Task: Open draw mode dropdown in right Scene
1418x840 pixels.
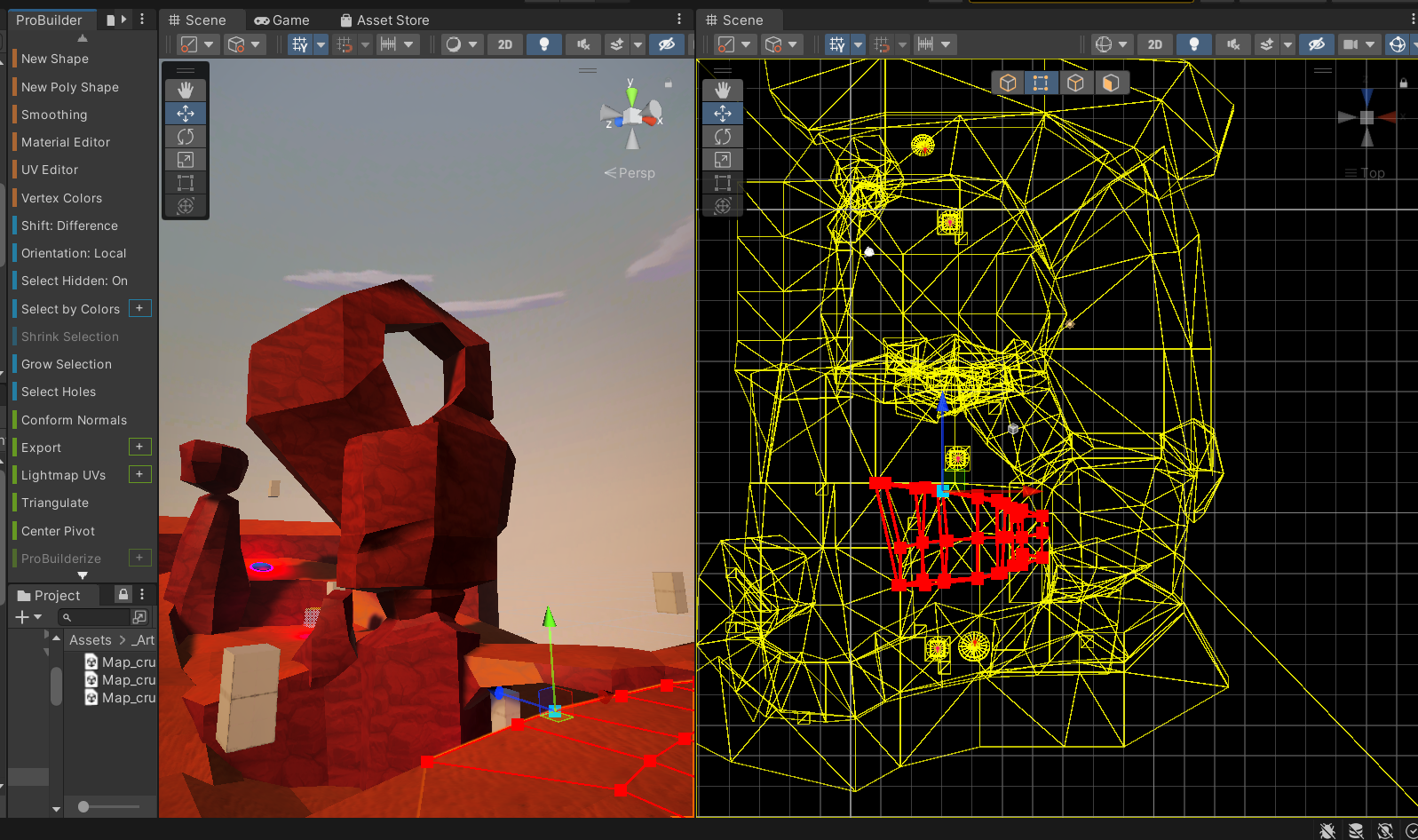Action: click(1112, 44)
